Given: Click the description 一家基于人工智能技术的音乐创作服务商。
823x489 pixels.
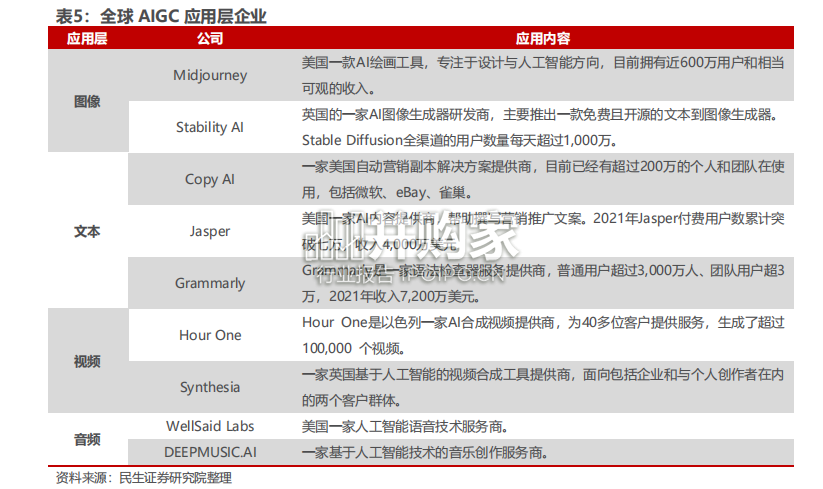Looking at the screenshot, I should tap(425, 452).
